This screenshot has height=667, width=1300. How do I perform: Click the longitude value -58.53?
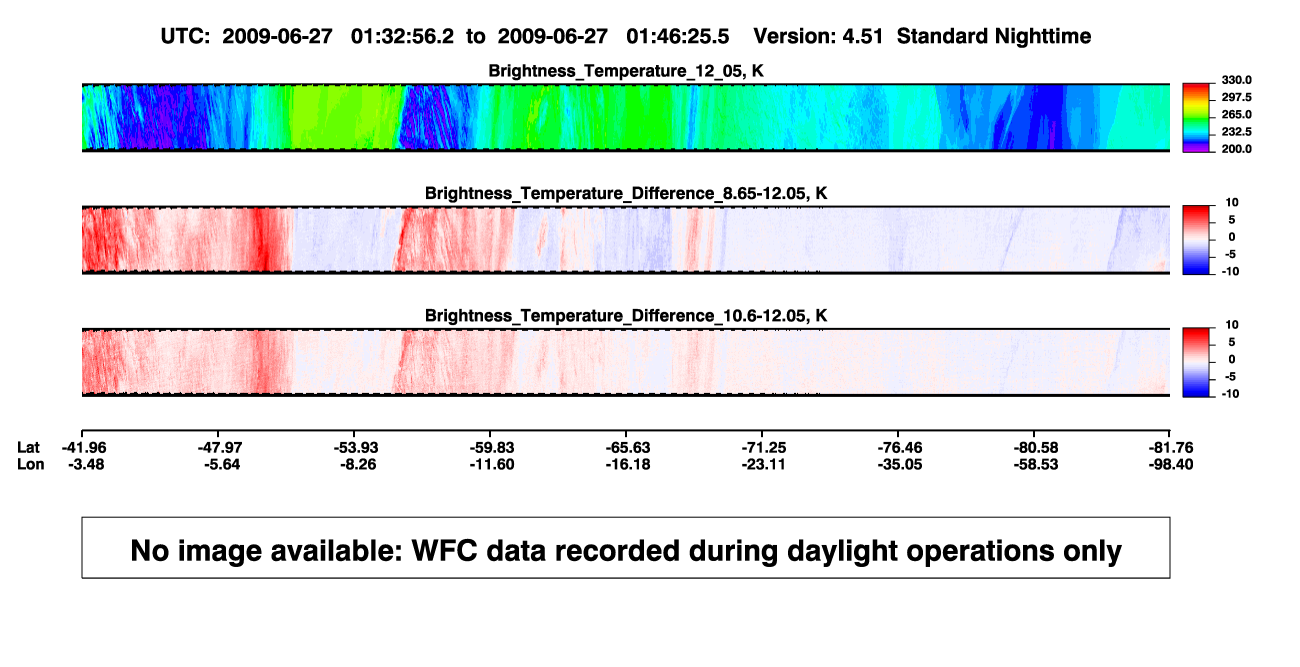tap(1035, 464)
